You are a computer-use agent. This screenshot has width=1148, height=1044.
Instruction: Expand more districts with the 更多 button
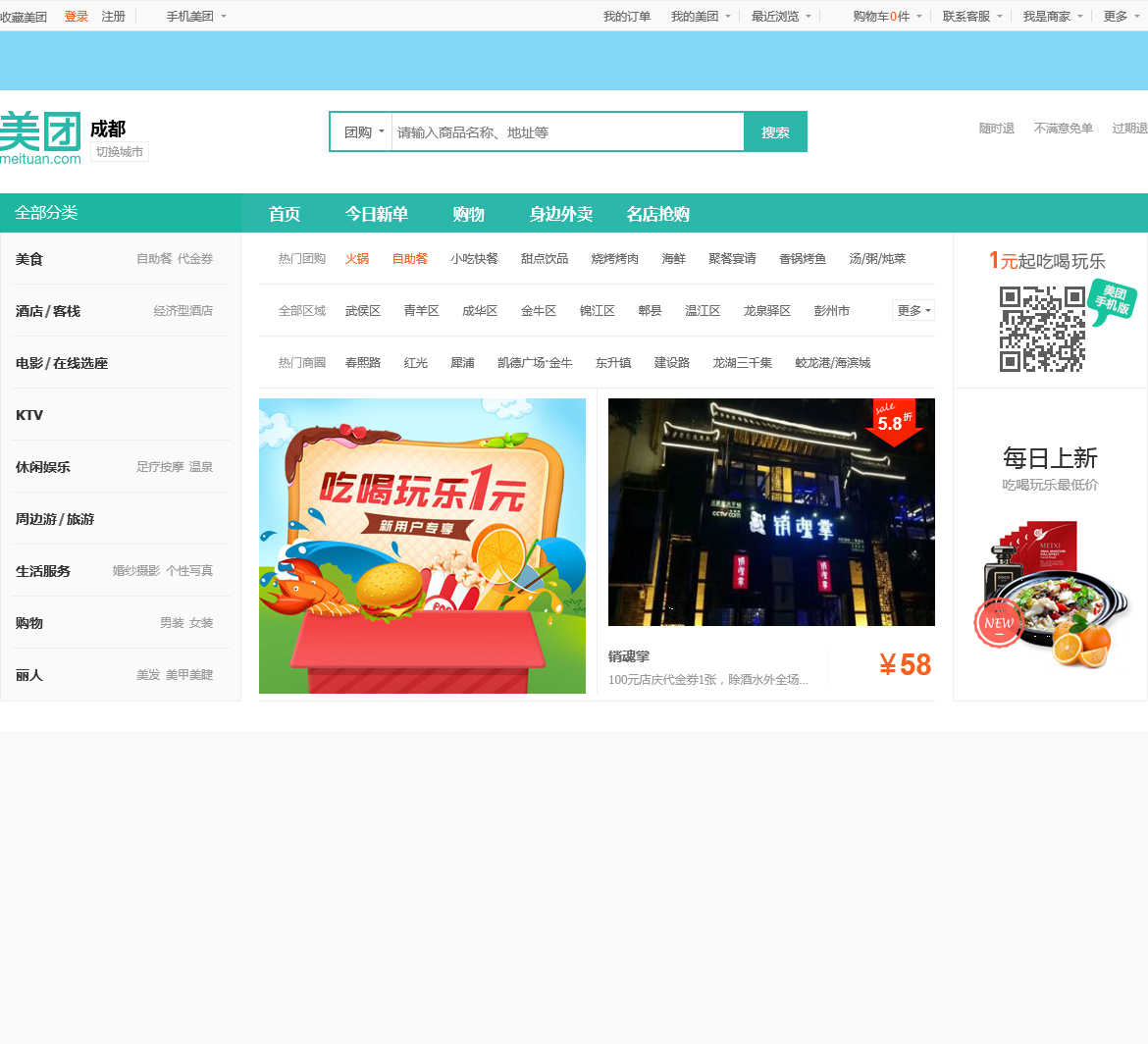coord(913,310)
